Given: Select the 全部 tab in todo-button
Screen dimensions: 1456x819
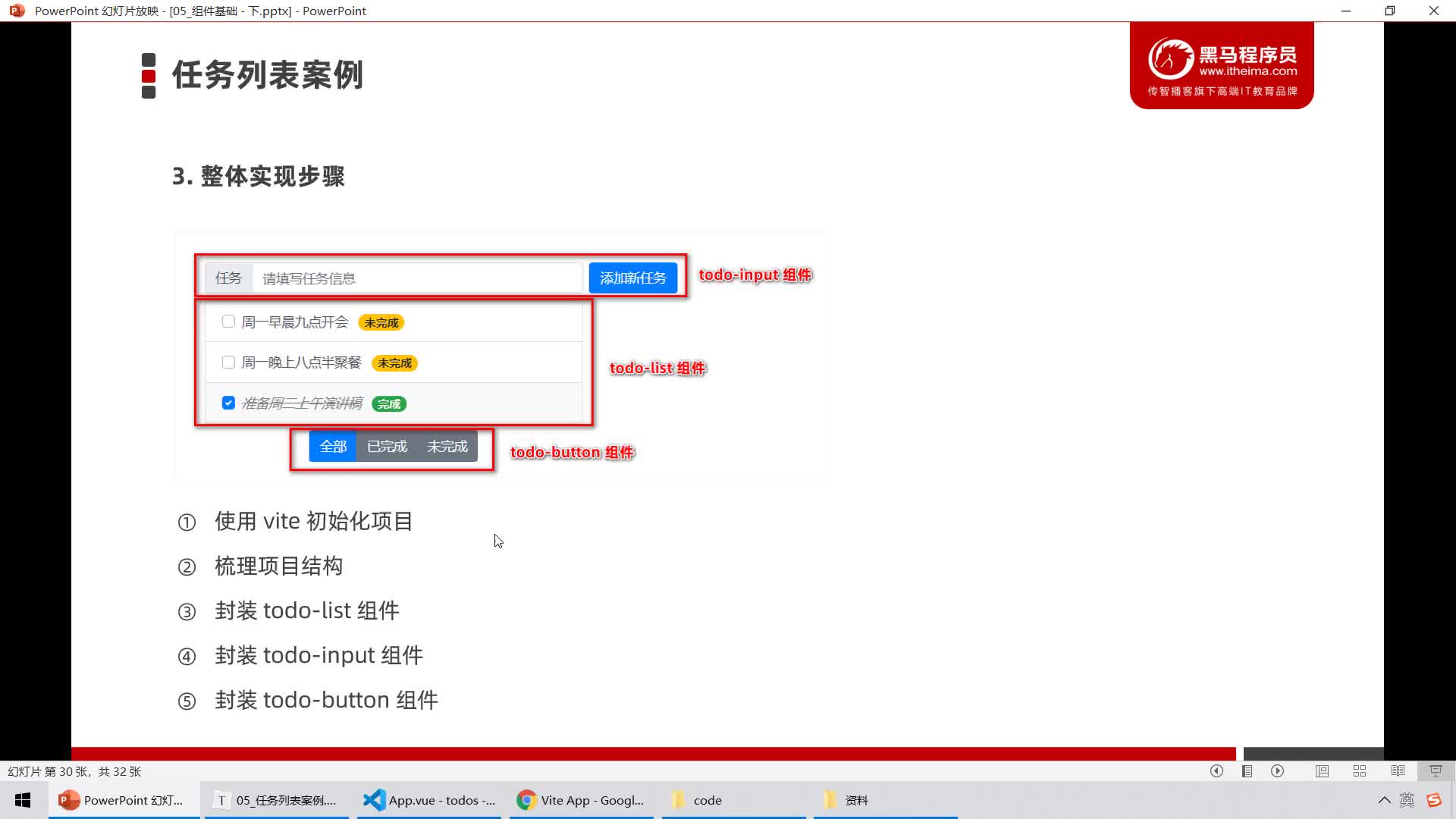Looking at the screenshot, I should [x=333, y=447].
